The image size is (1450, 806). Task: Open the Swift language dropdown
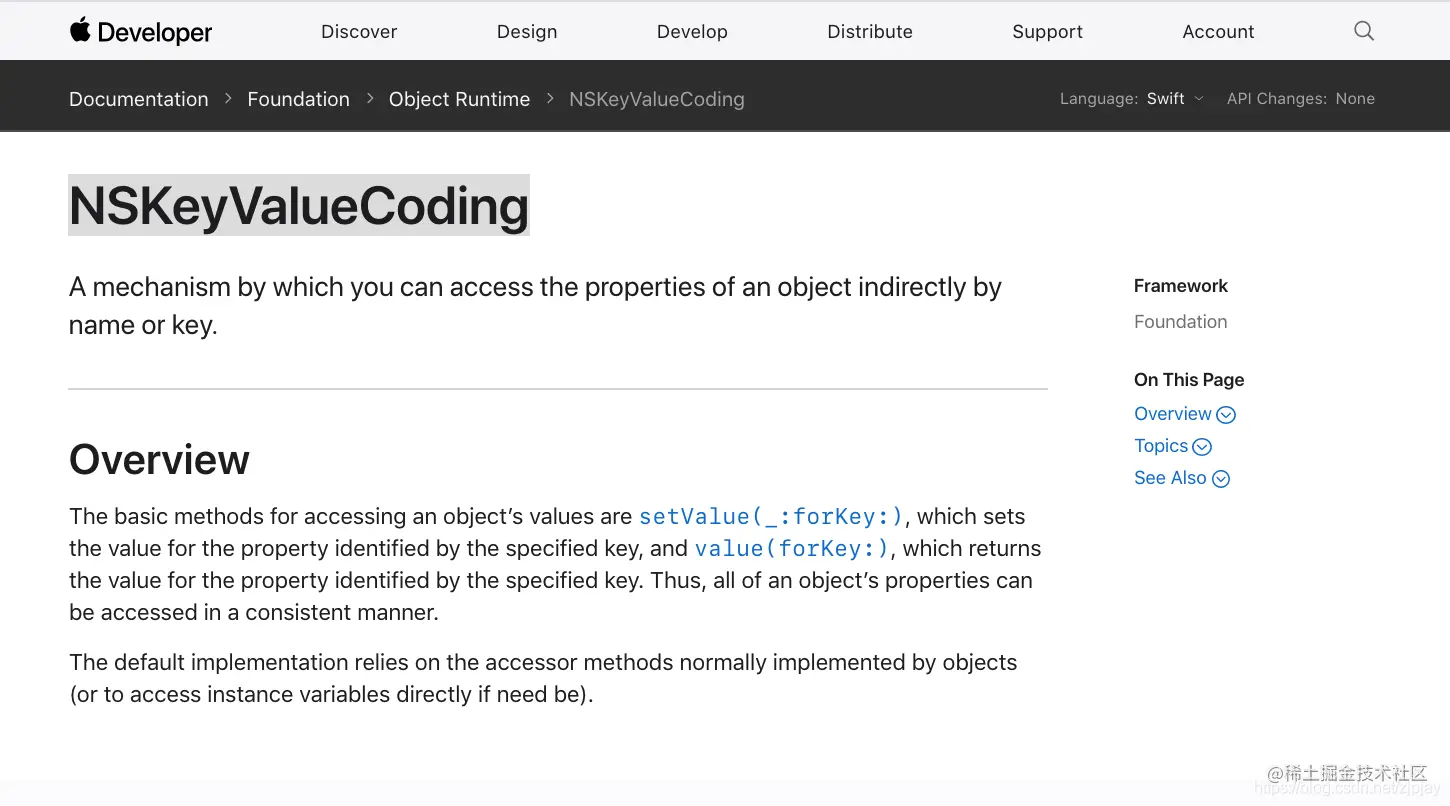1177,98
